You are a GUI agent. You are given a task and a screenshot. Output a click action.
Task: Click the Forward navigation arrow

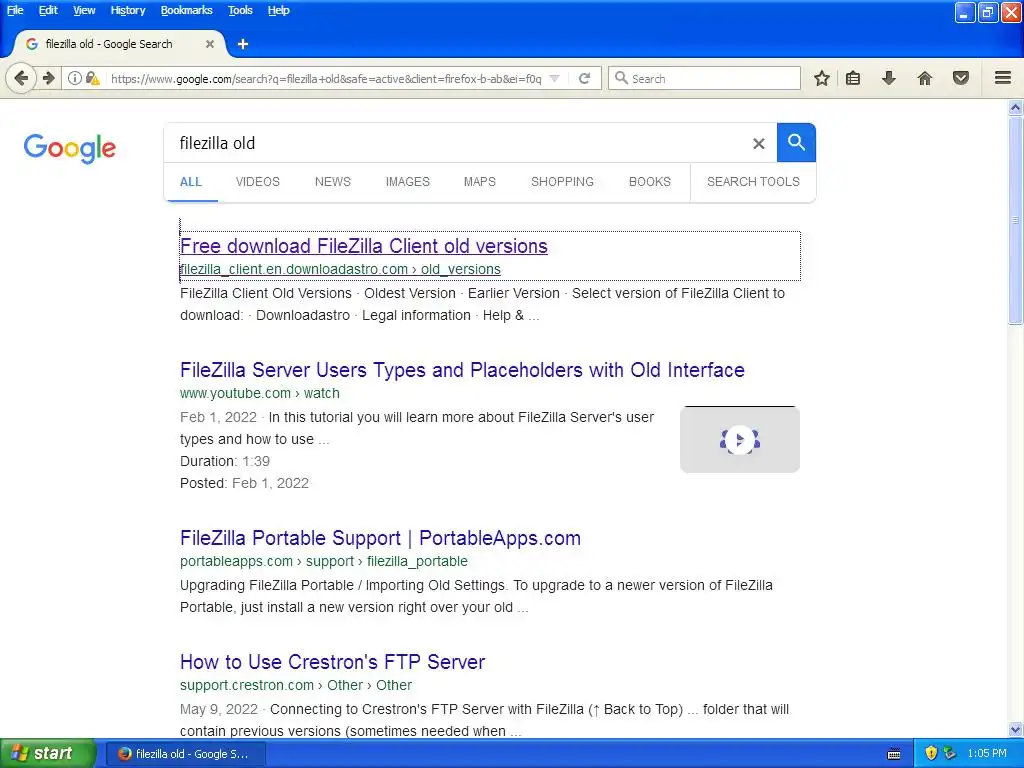coord(49,78)
